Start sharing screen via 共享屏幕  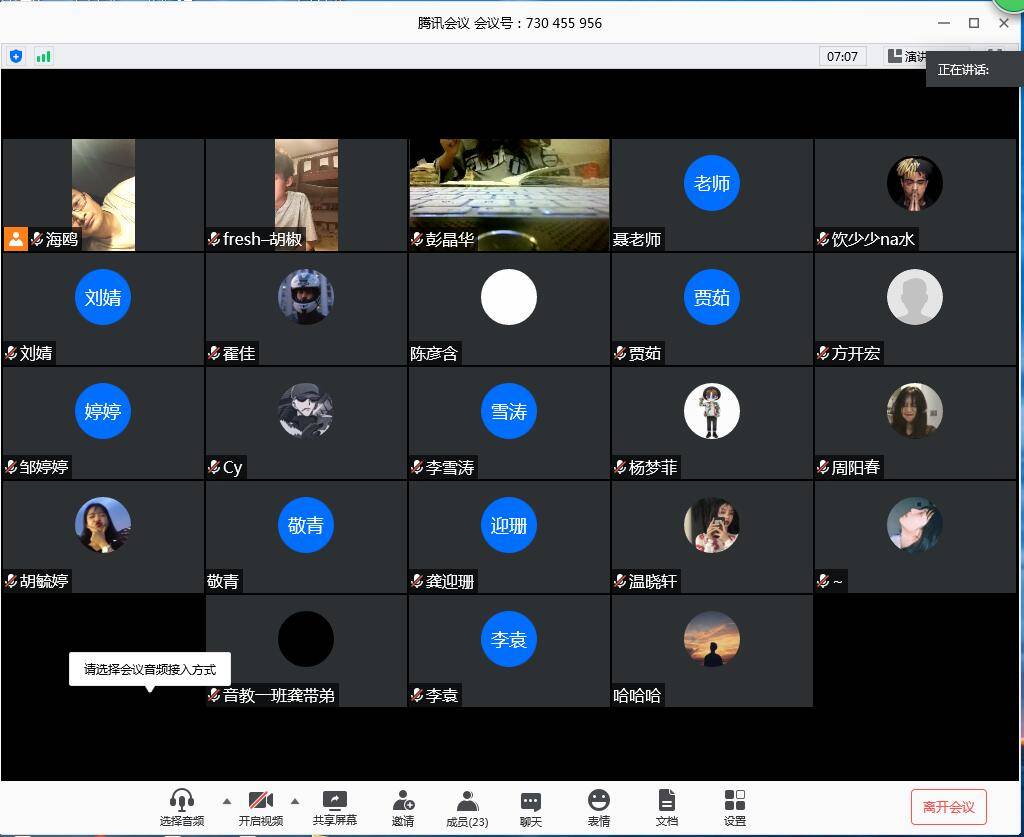(334, 807)
